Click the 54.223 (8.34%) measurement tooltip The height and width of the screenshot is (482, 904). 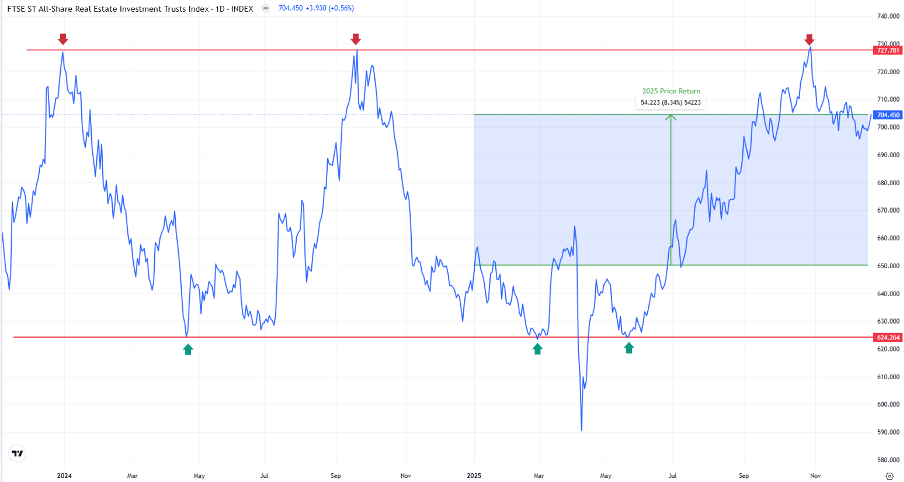[x=671, y=103]
